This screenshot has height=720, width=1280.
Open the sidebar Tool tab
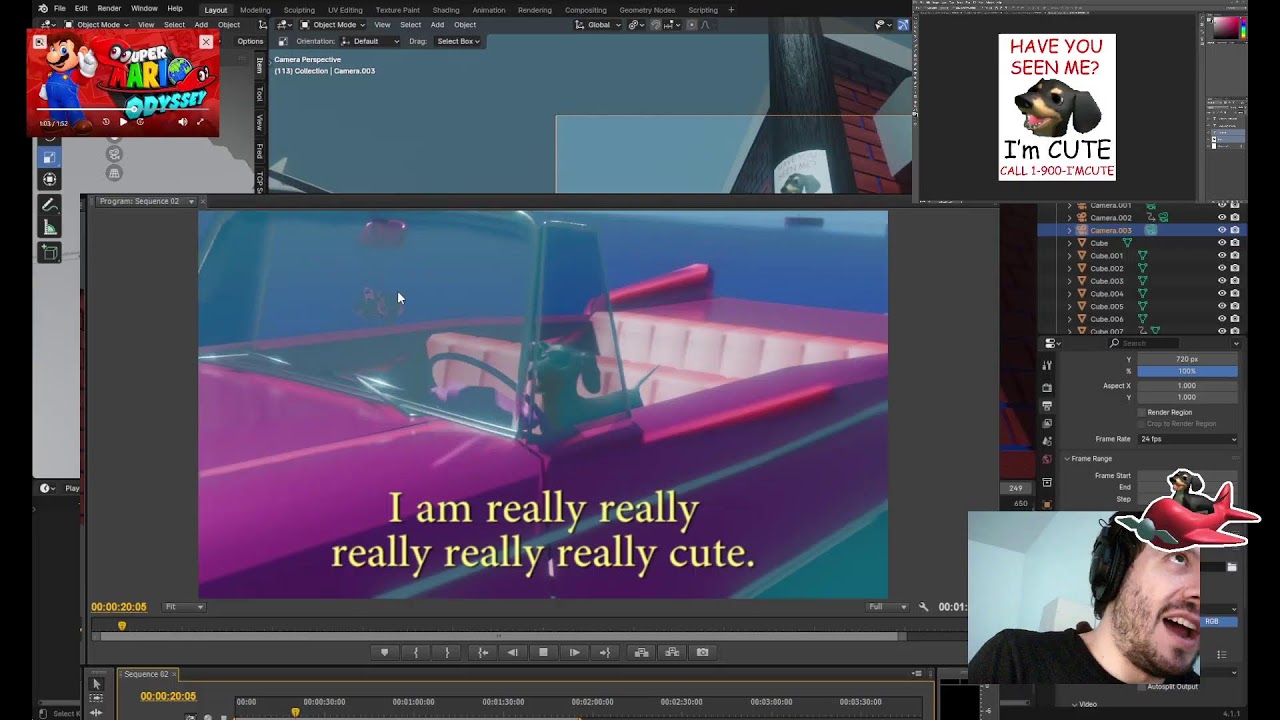(260, 93)
